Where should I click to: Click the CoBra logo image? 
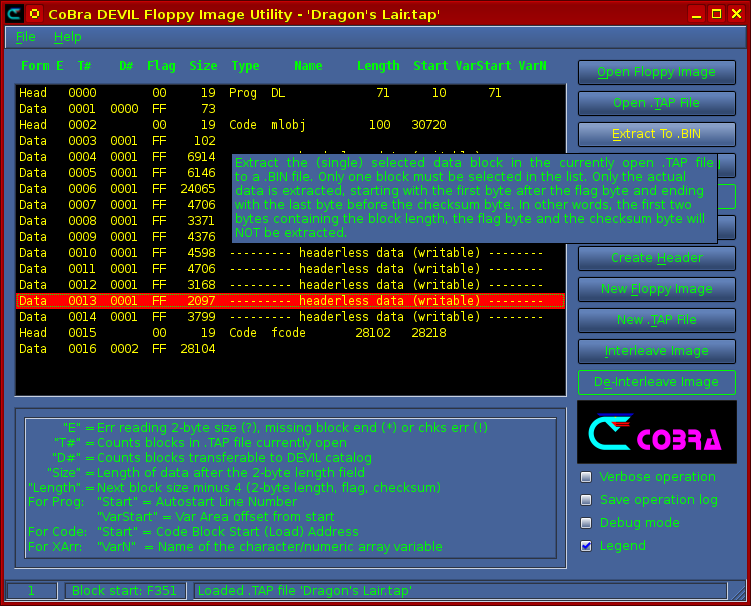(x=657, y=432)
